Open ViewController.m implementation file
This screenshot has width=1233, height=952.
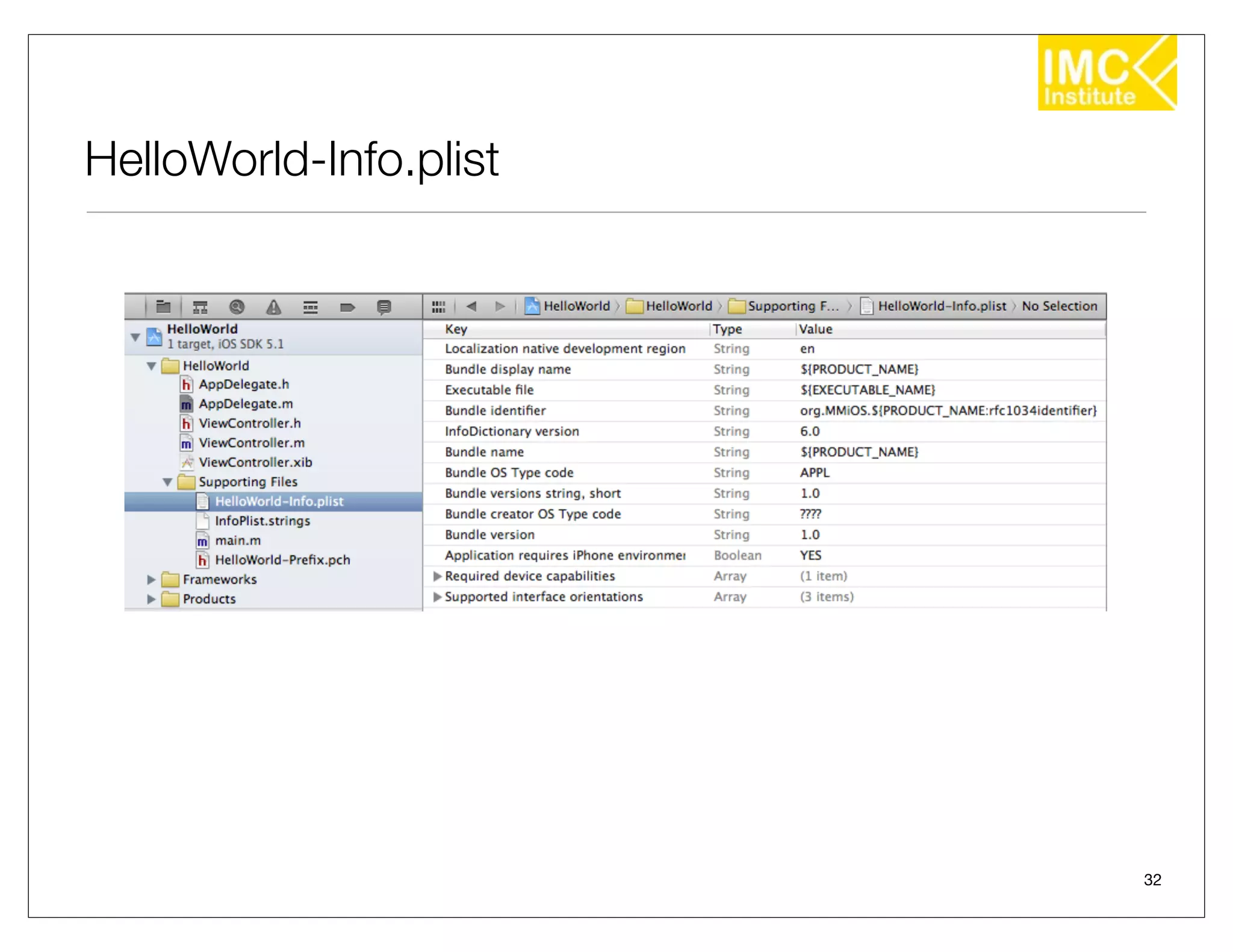coord(243,443)
